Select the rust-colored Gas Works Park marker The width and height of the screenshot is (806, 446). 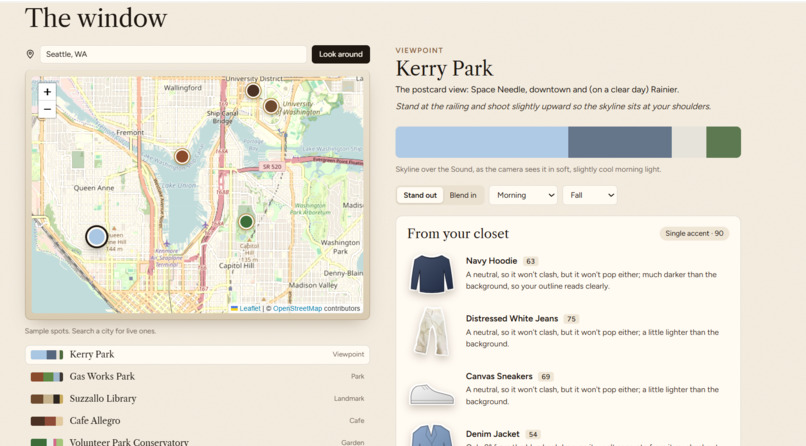(x=182, y=156)
